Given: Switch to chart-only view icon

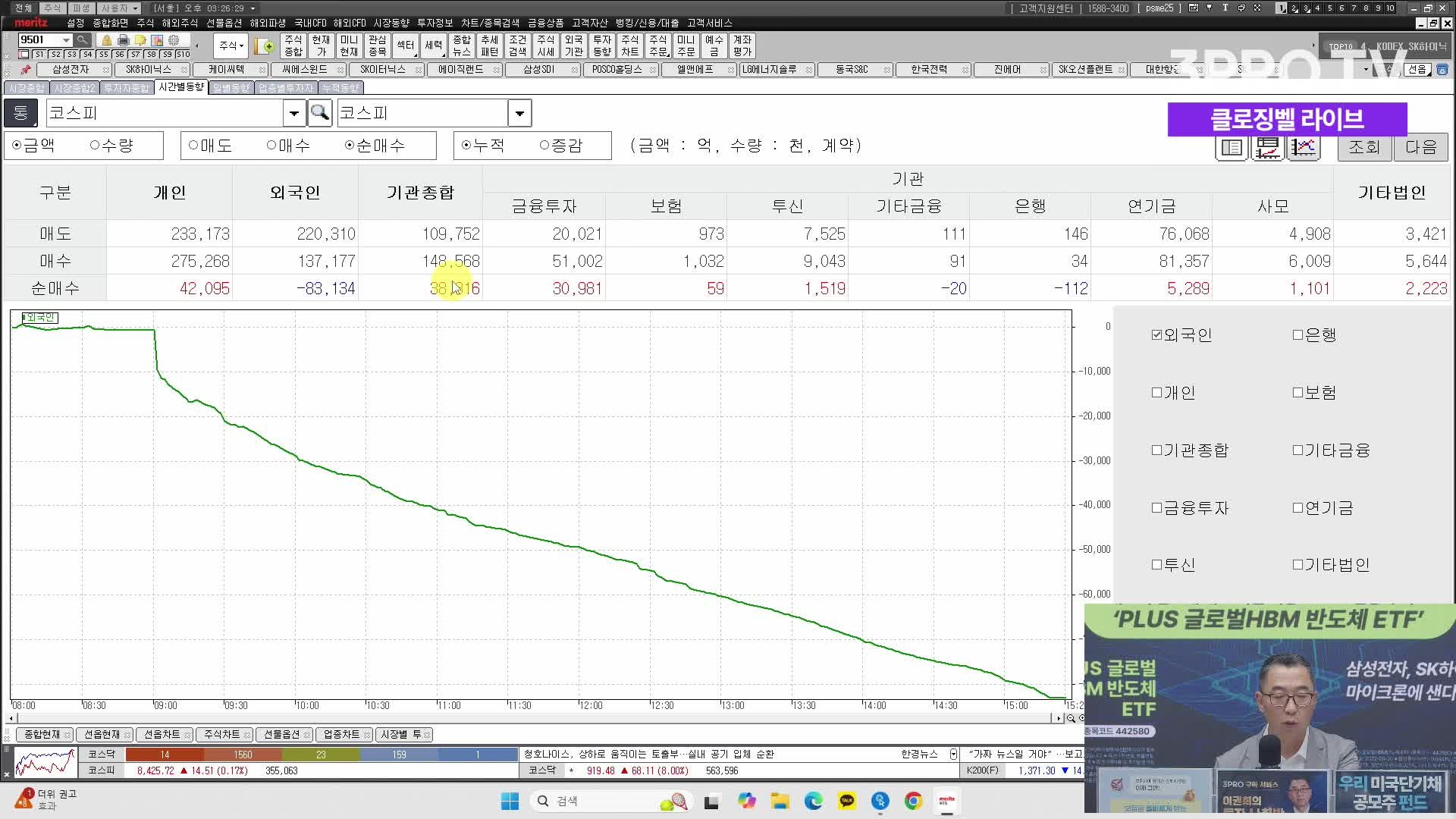Looking at the screenshot, I should point(1304,147).
